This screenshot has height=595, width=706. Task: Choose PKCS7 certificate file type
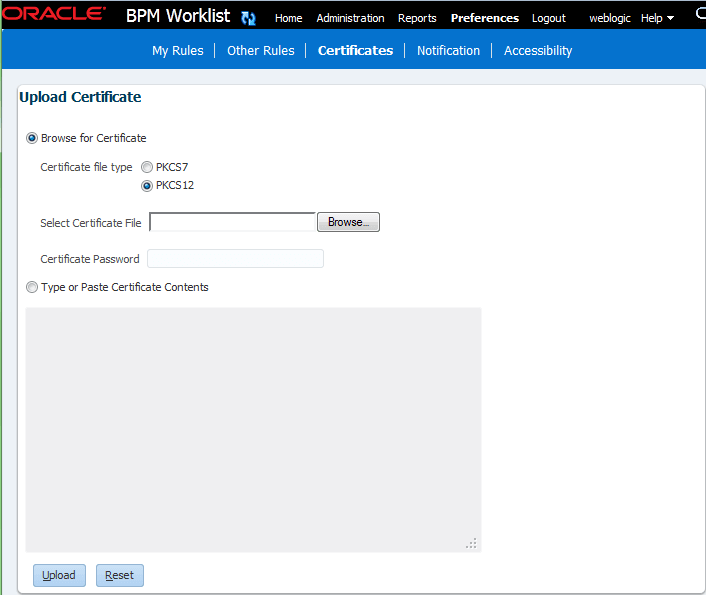coord(147,167)
